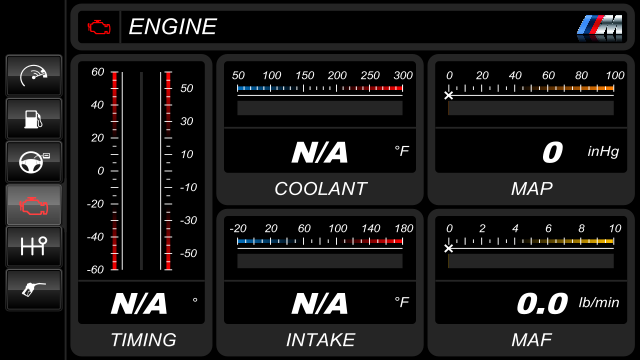Click the TIMING gauge label
The height and width of the screenshot is (360, 640).
[x=143, y=340]
